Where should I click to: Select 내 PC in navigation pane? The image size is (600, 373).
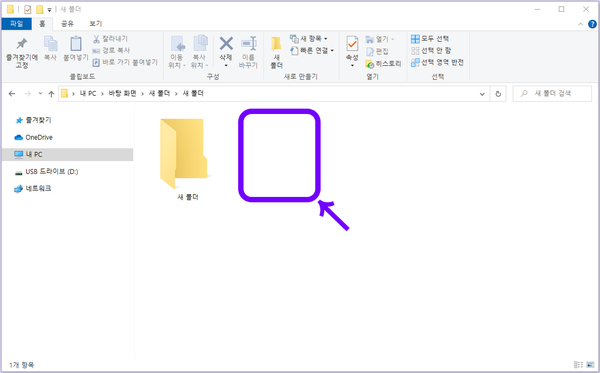click(68, 154)
